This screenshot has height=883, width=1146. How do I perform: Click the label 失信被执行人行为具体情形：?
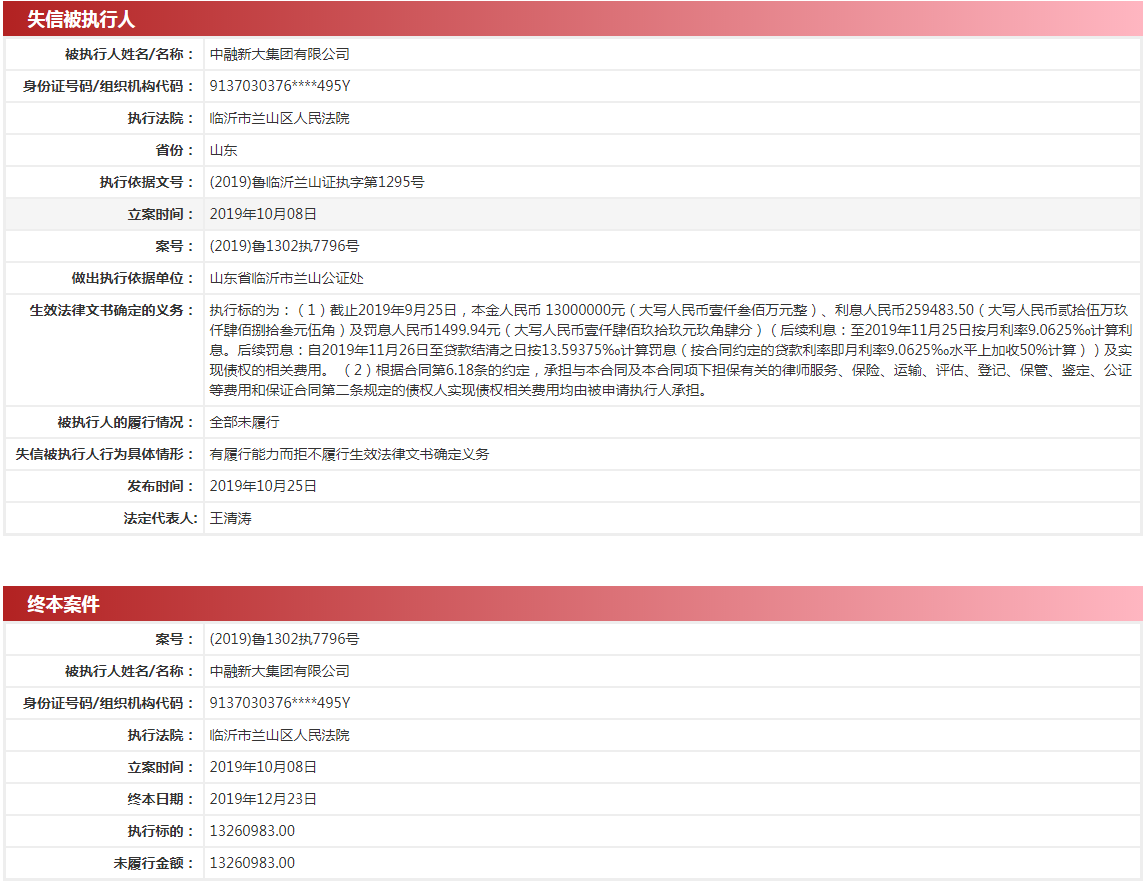(x=107, y=455)
